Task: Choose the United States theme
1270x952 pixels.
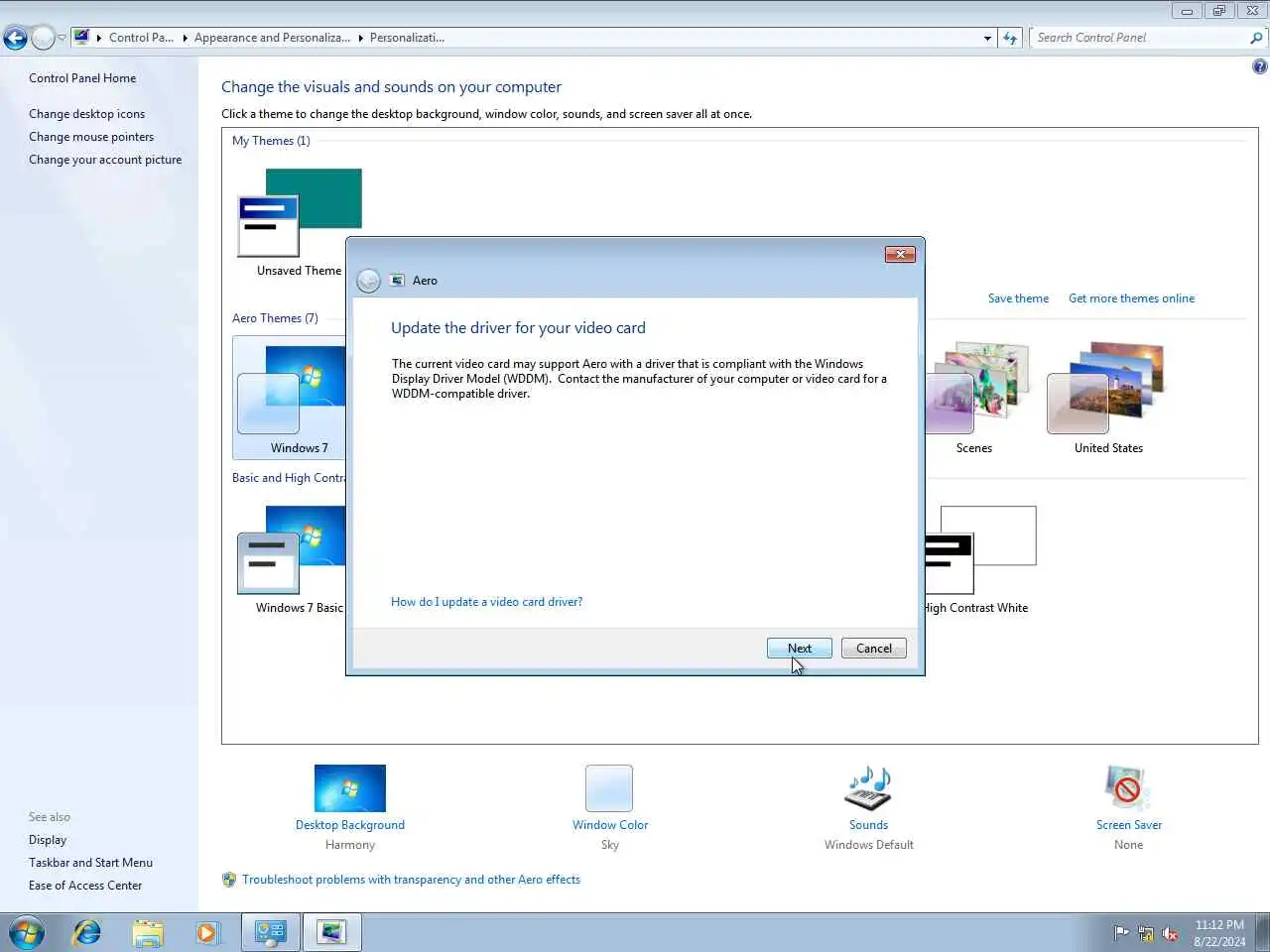Action: click(x=1107, y=397)
